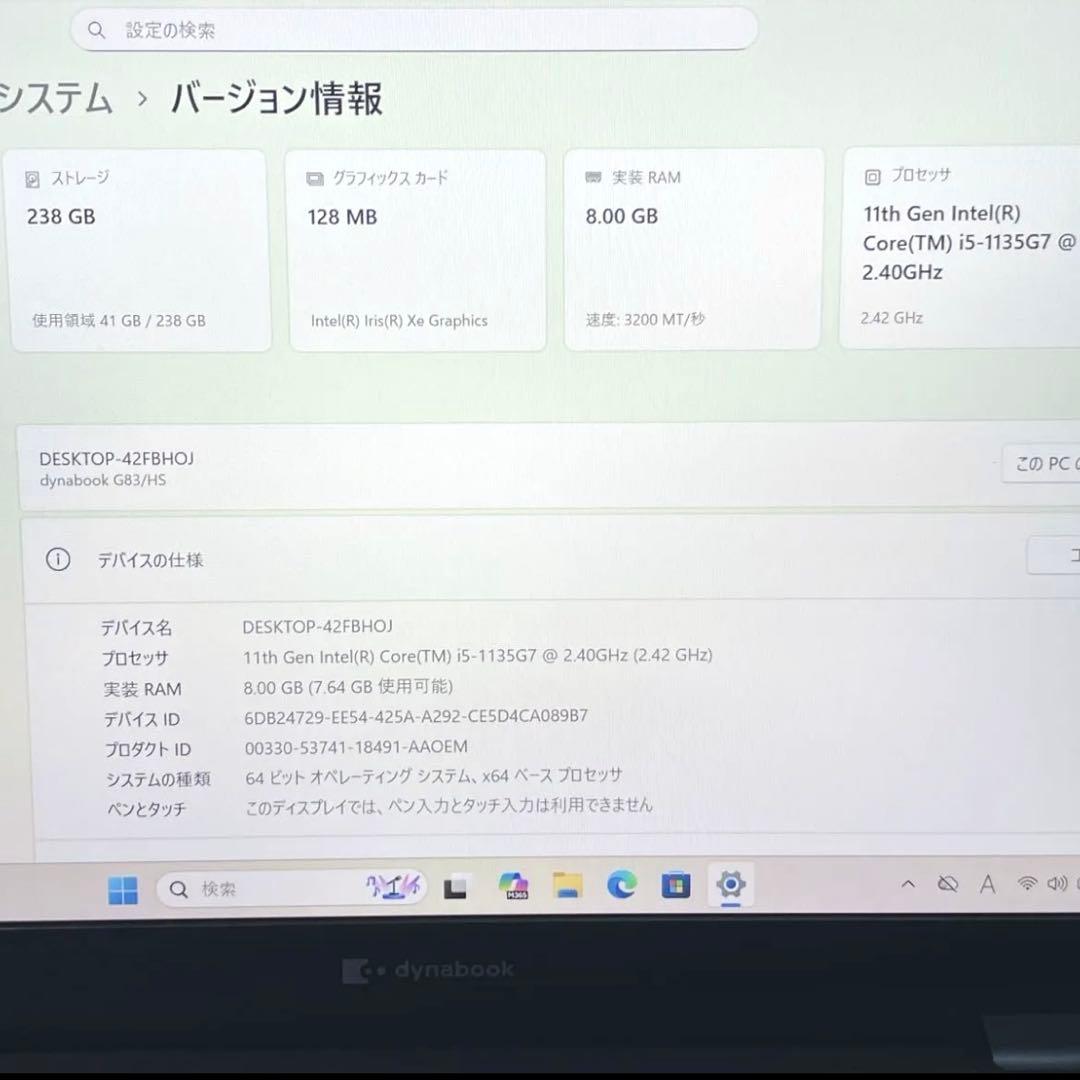Open Windows Settings gear on taskbar
Image resolution: width=1080 pixels, height=1080 pixels.
(x=731, y=886)
